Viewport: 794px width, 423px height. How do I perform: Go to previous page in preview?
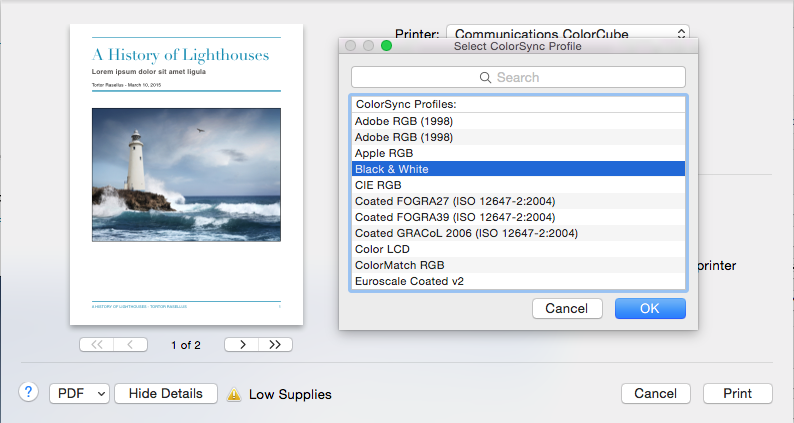point(130,345)
